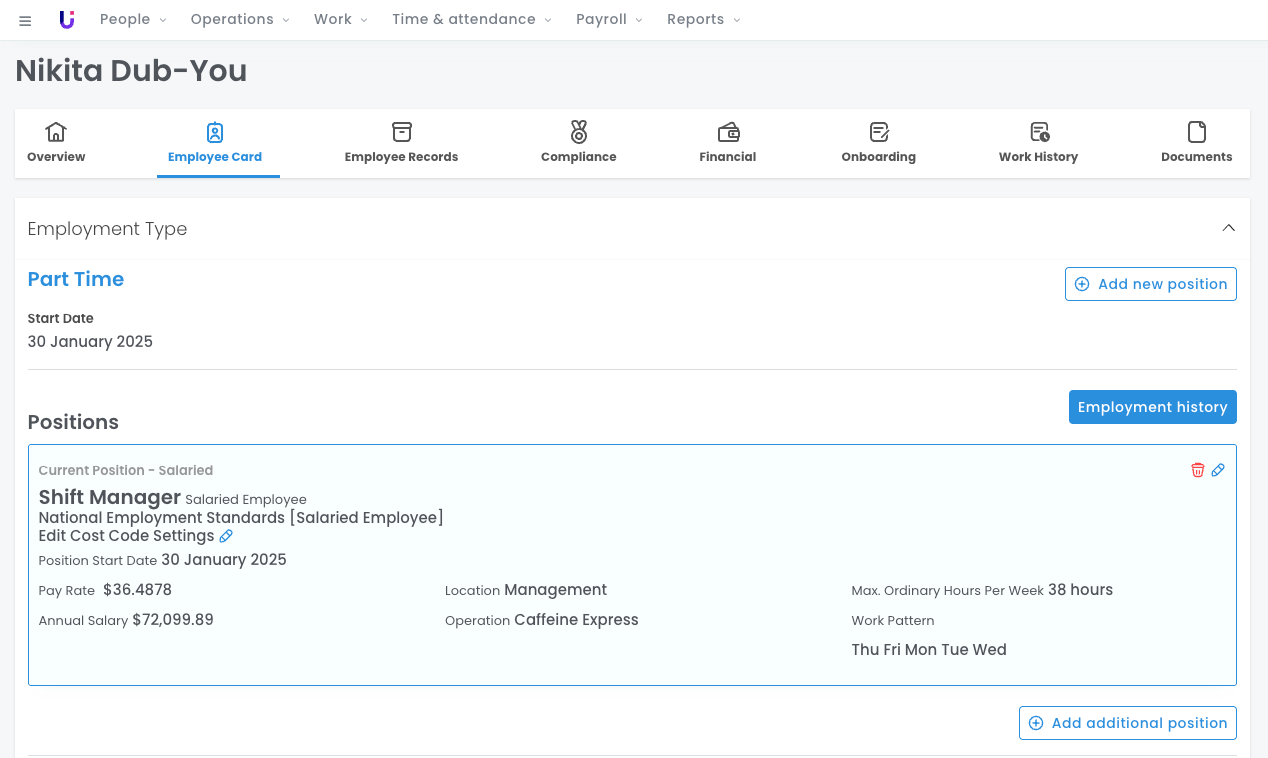Open the hamburger navigation menu
The image size is (1268, 758).
click(25, 20)
